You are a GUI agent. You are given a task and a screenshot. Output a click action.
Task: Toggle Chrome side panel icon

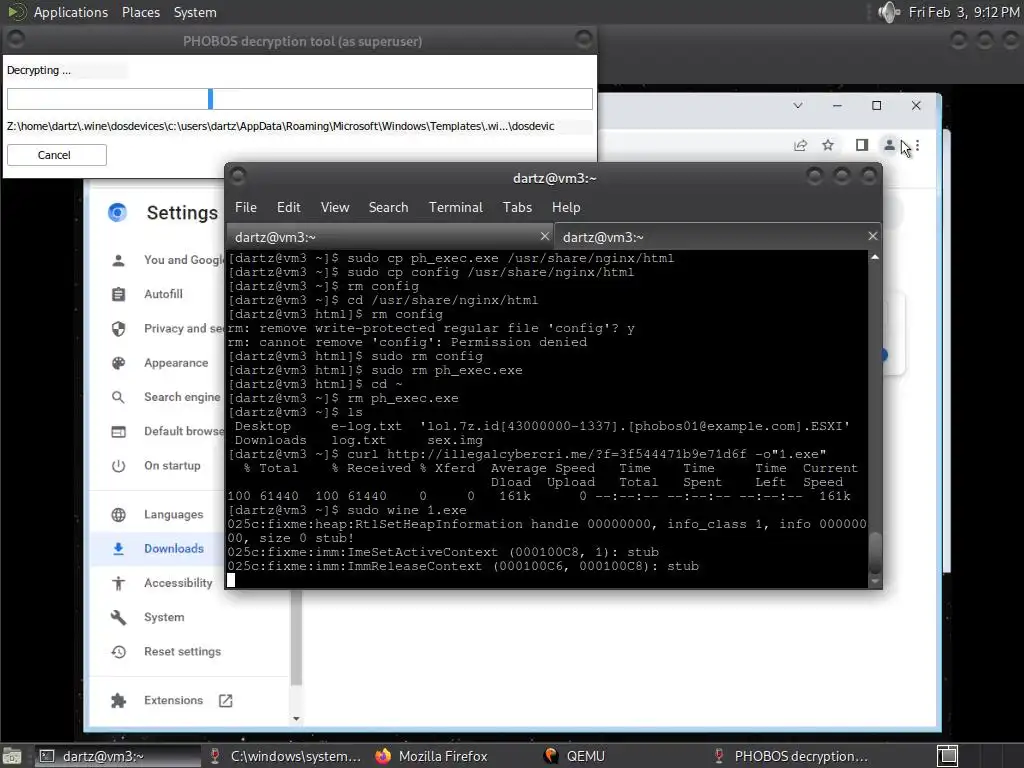[862, 145]
